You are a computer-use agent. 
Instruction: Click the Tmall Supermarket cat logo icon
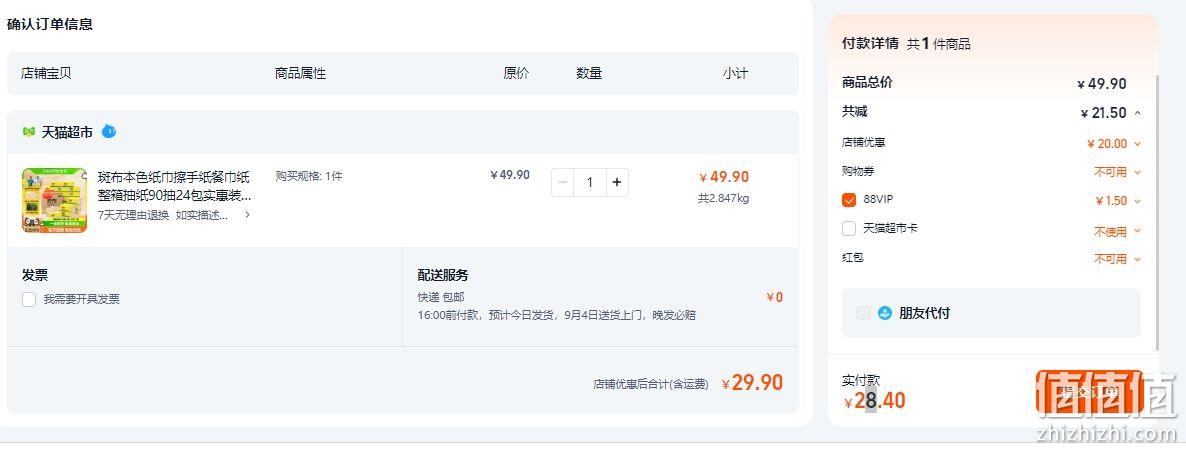29,132
